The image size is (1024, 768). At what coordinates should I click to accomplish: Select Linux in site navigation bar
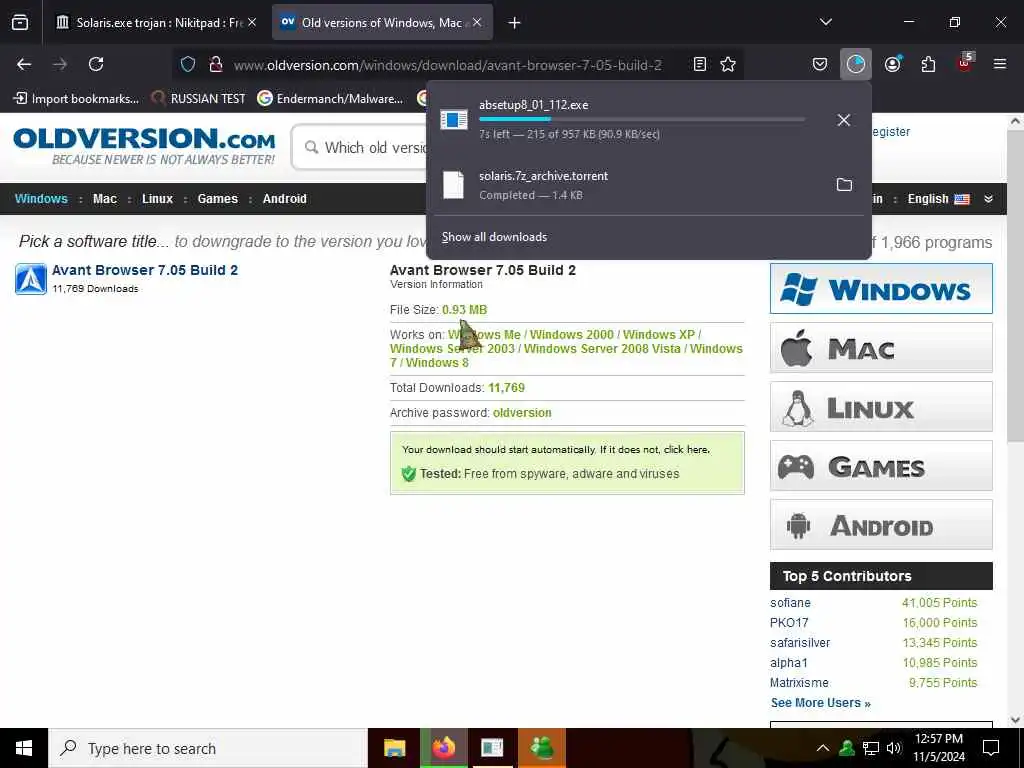pos(157,199)
